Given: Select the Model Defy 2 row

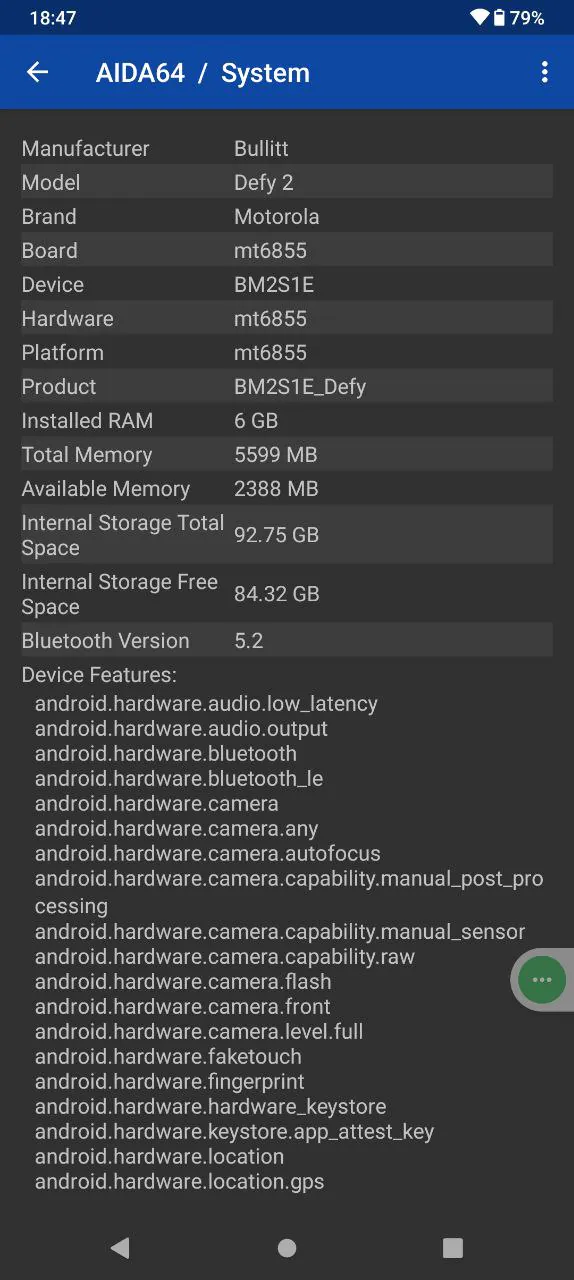Looking at the screenshot, I should click(287, 182).
